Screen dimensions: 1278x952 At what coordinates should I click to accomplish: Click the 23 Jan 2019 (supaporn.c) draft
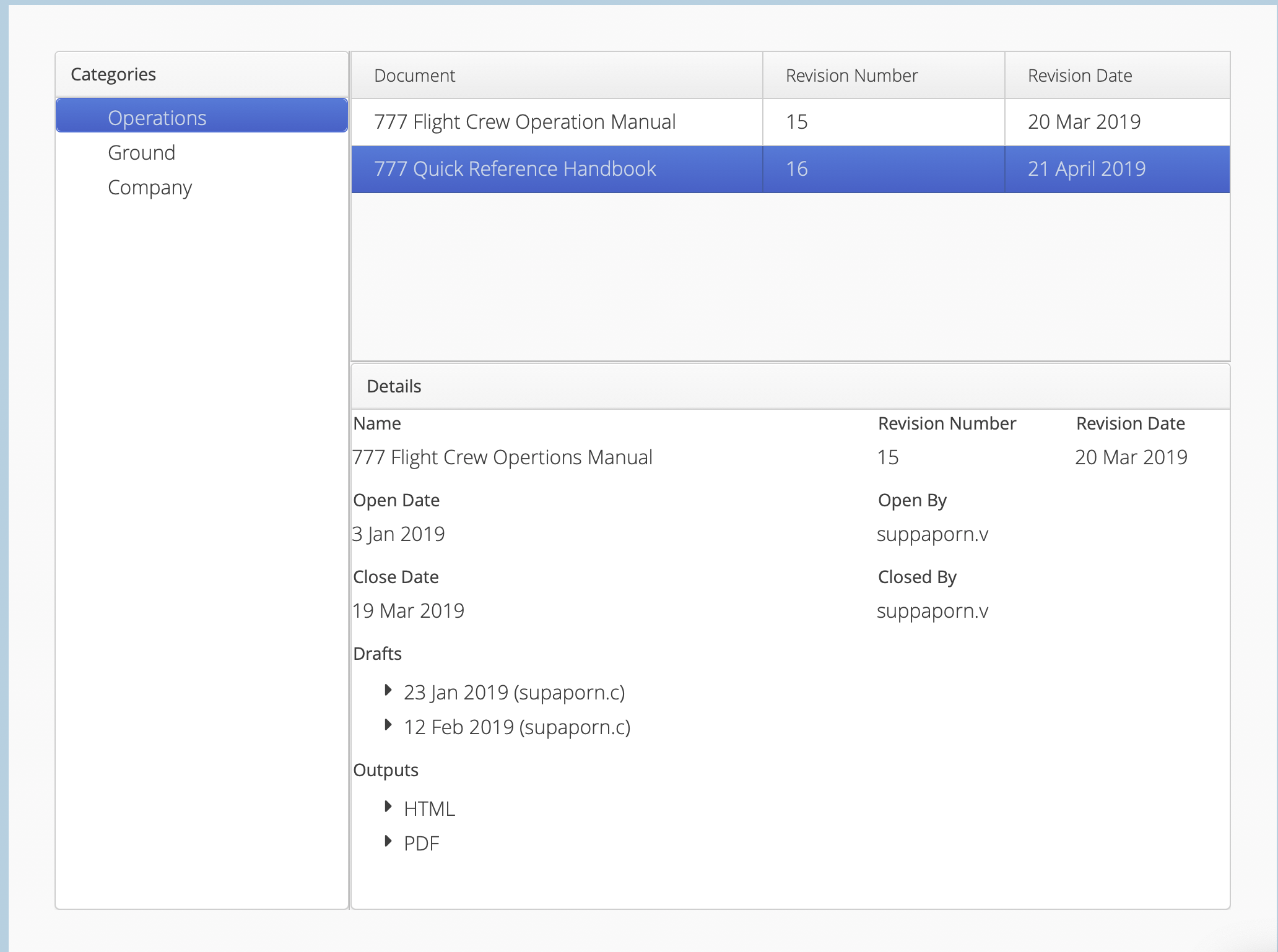(x=514, y=692)
